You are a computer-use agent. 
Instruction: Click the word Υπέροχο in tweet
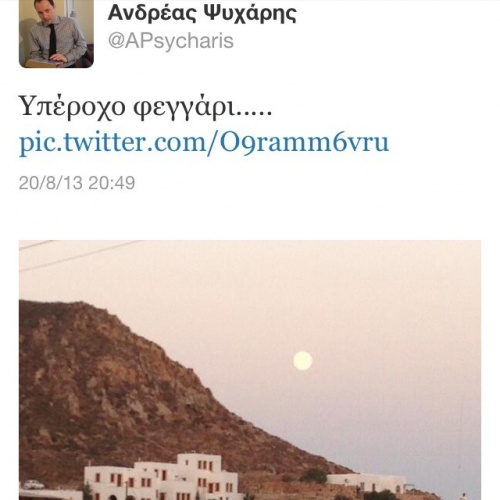click(x=72, y=108)
